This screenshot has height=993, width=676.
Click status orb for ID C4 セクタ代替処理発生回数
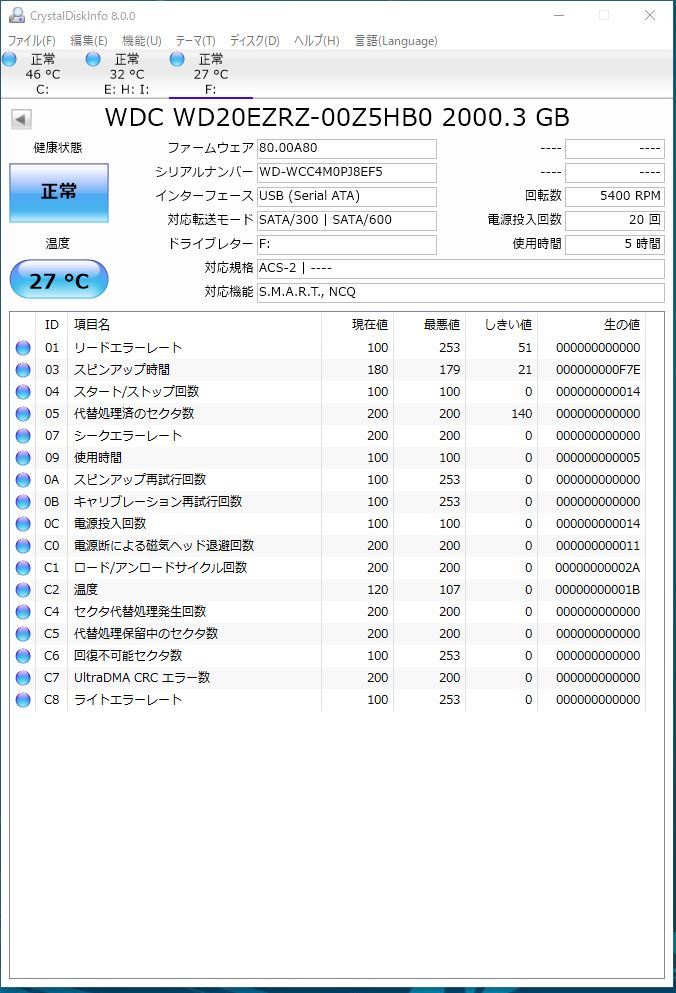pos(23,612)
